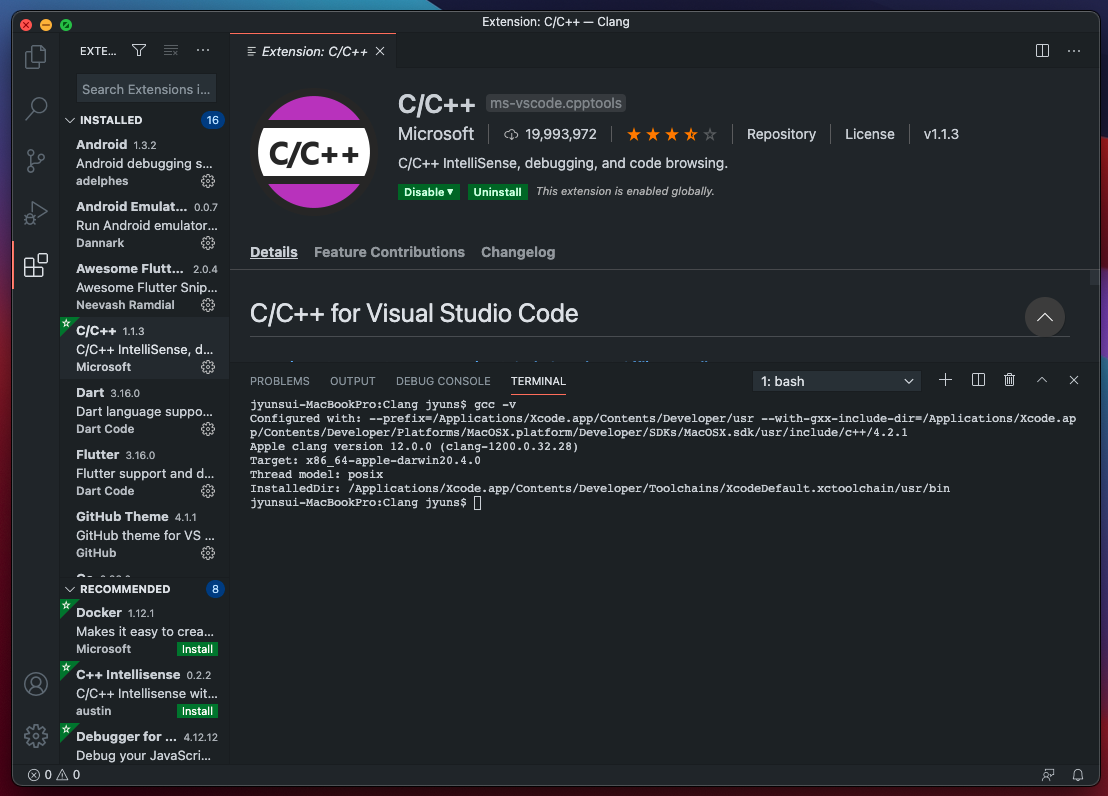Image resolution: width=1108 pixels, height=796 pixels.
Task: Open the Source Control view
Action: pyautogui.click(x=35, y=161)
